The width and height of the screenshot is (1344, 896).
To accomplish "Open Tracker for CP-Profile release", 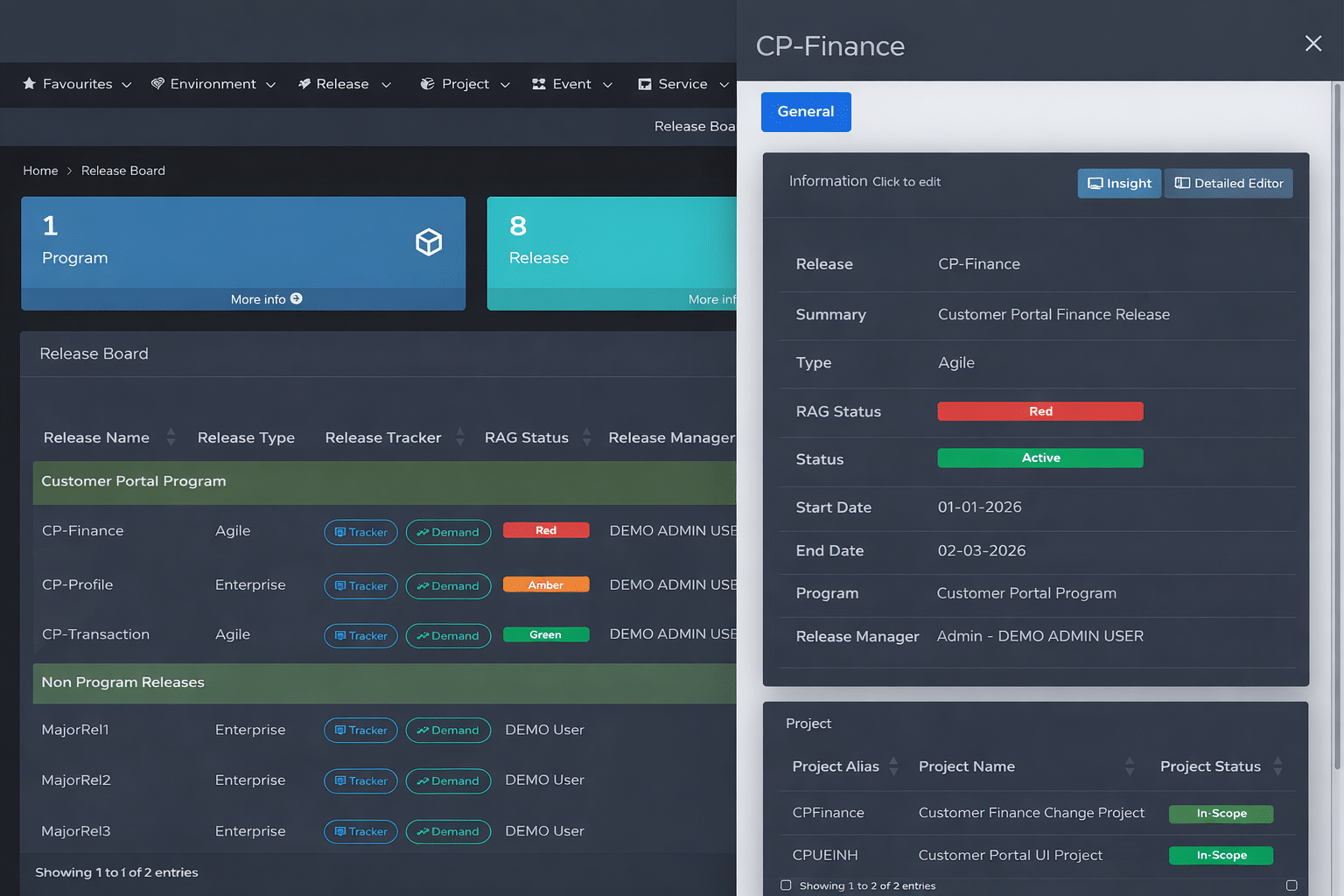I will click(x=360, y=586).
